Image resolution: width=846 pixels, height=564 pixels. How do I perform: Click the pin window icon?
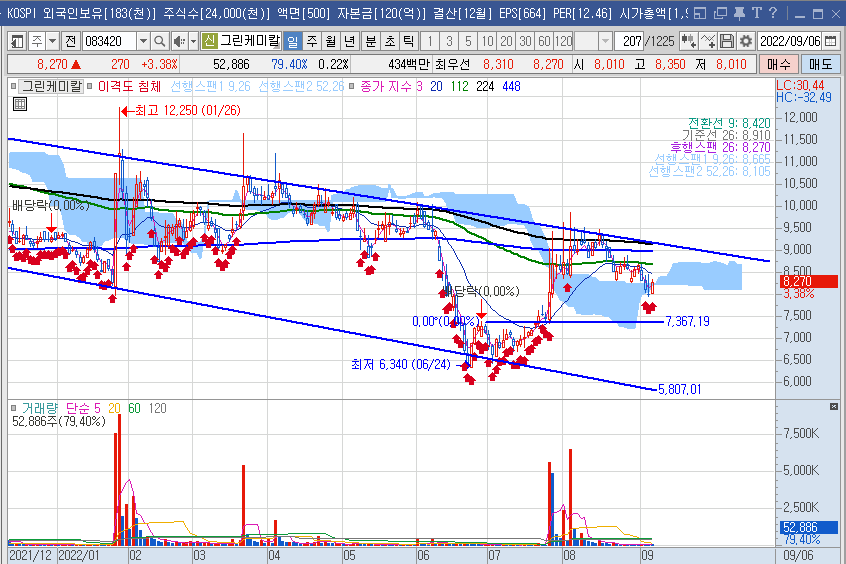[739, 13]
